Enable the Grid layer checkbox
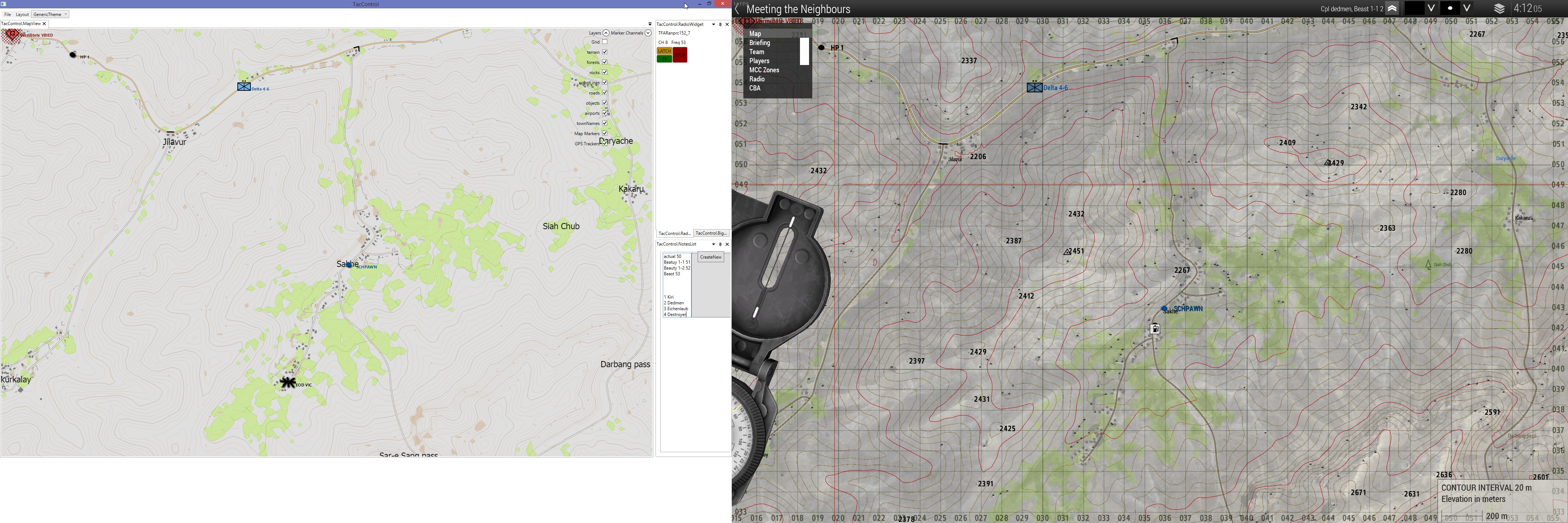Image resolution: width=1568 pixels, height=523 pixels. point(604,42)
